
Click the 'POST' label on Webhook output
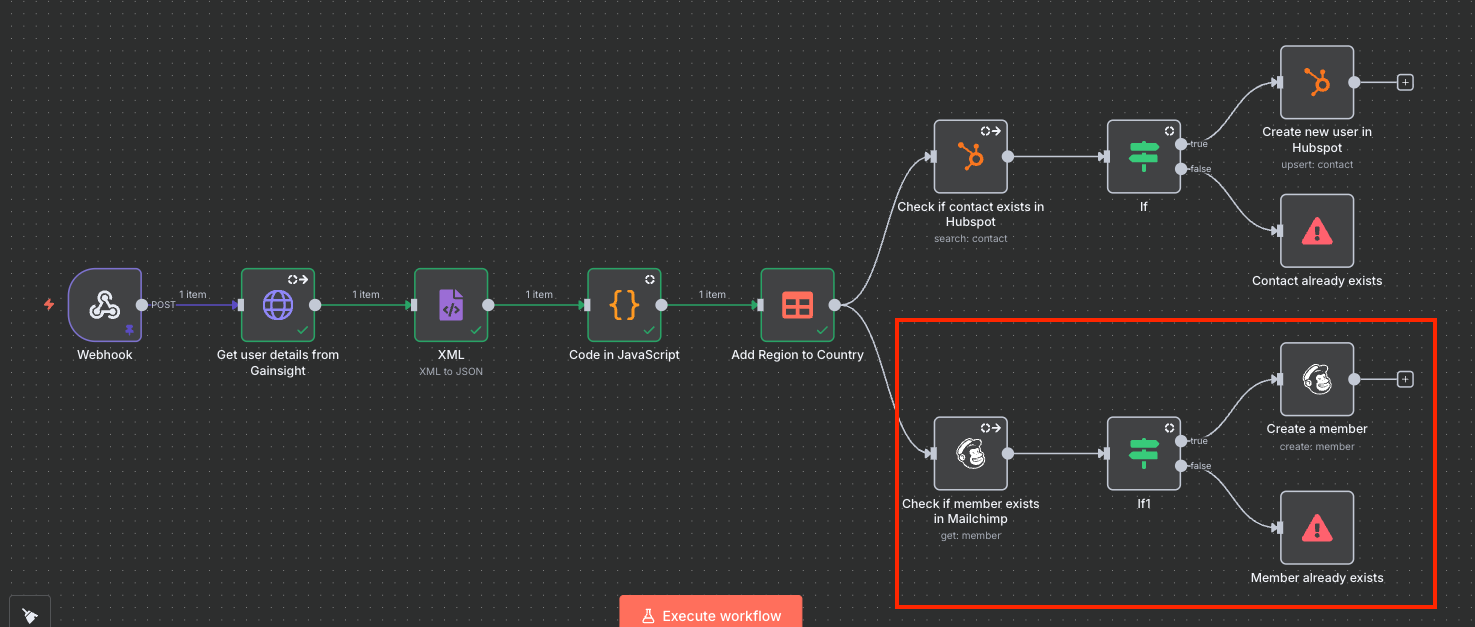[x=163, y=305]
